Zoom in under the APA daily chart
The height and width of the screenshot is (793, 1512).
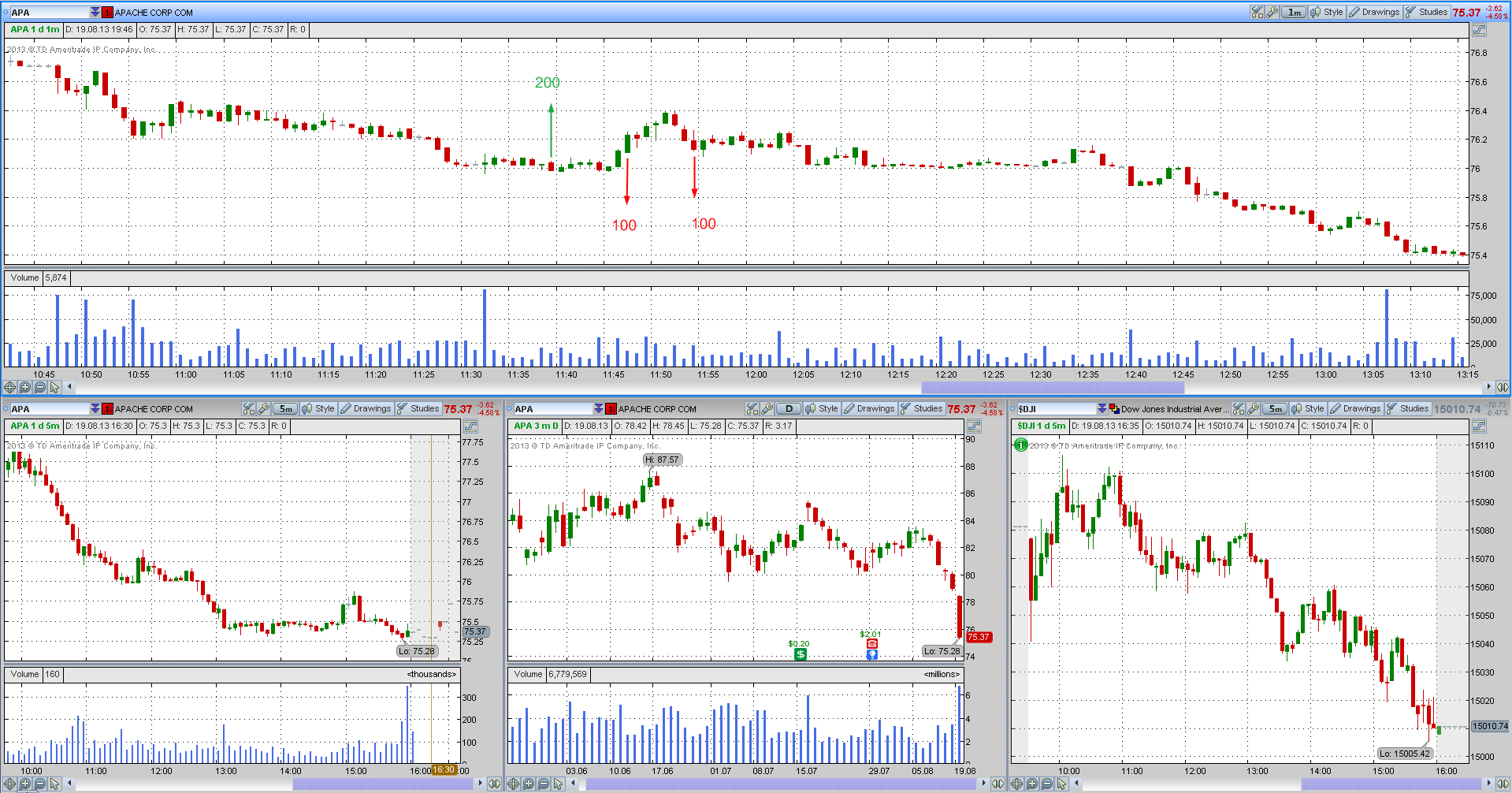[528, 784]
